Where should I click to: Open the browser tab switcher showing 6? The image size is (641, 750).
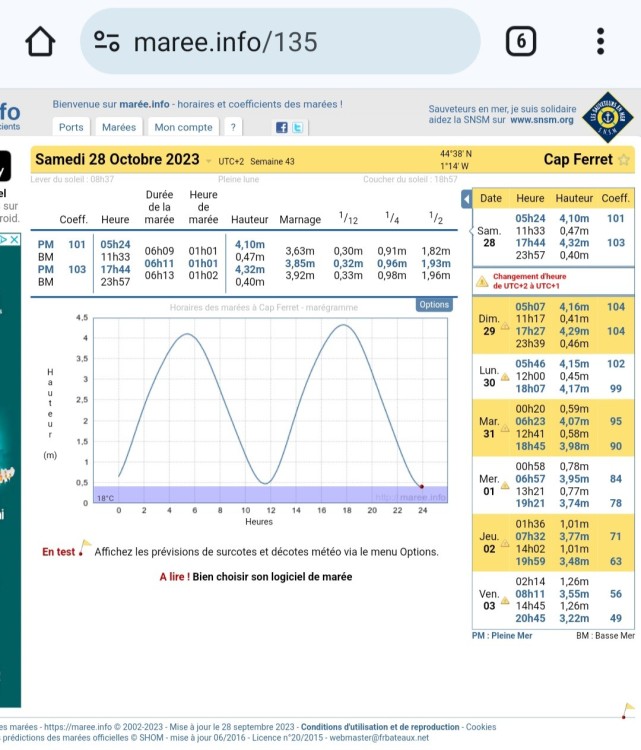coord(521,41)
